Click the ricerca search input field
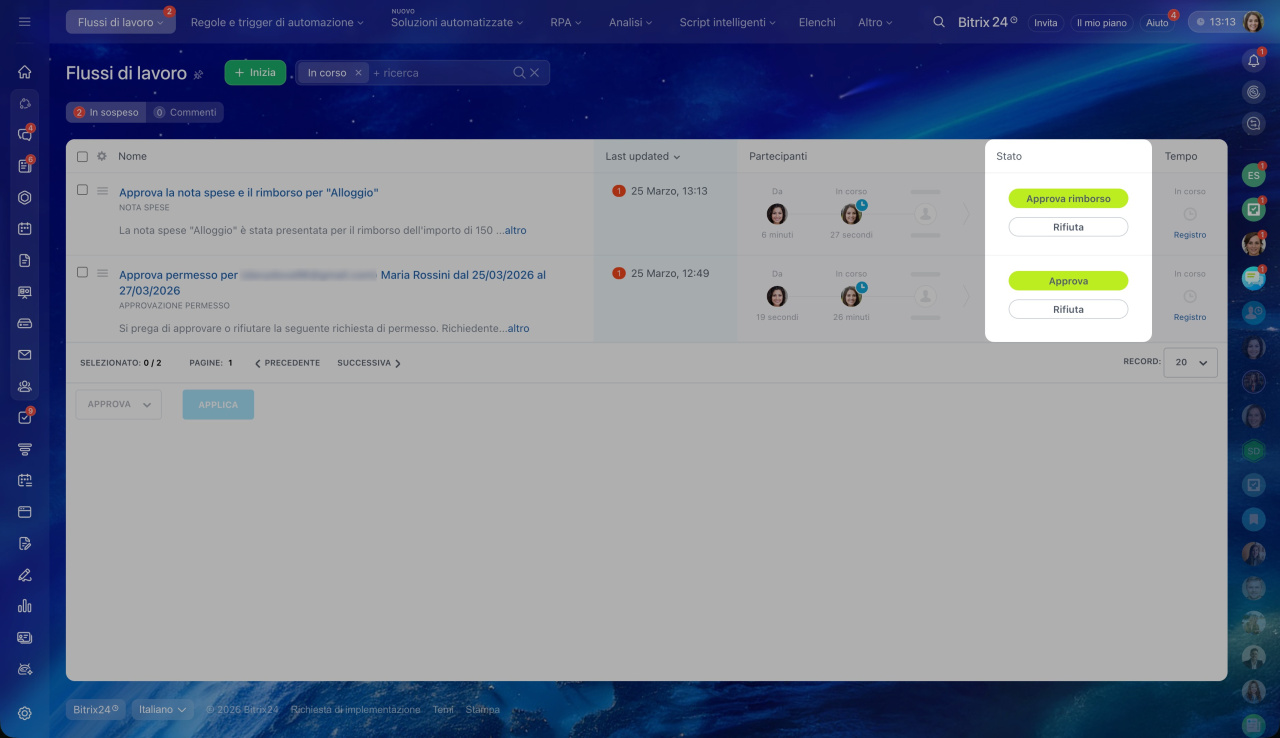Image resolution: width=1280 pixels, height=738 pixels. [x=440, y=73]
